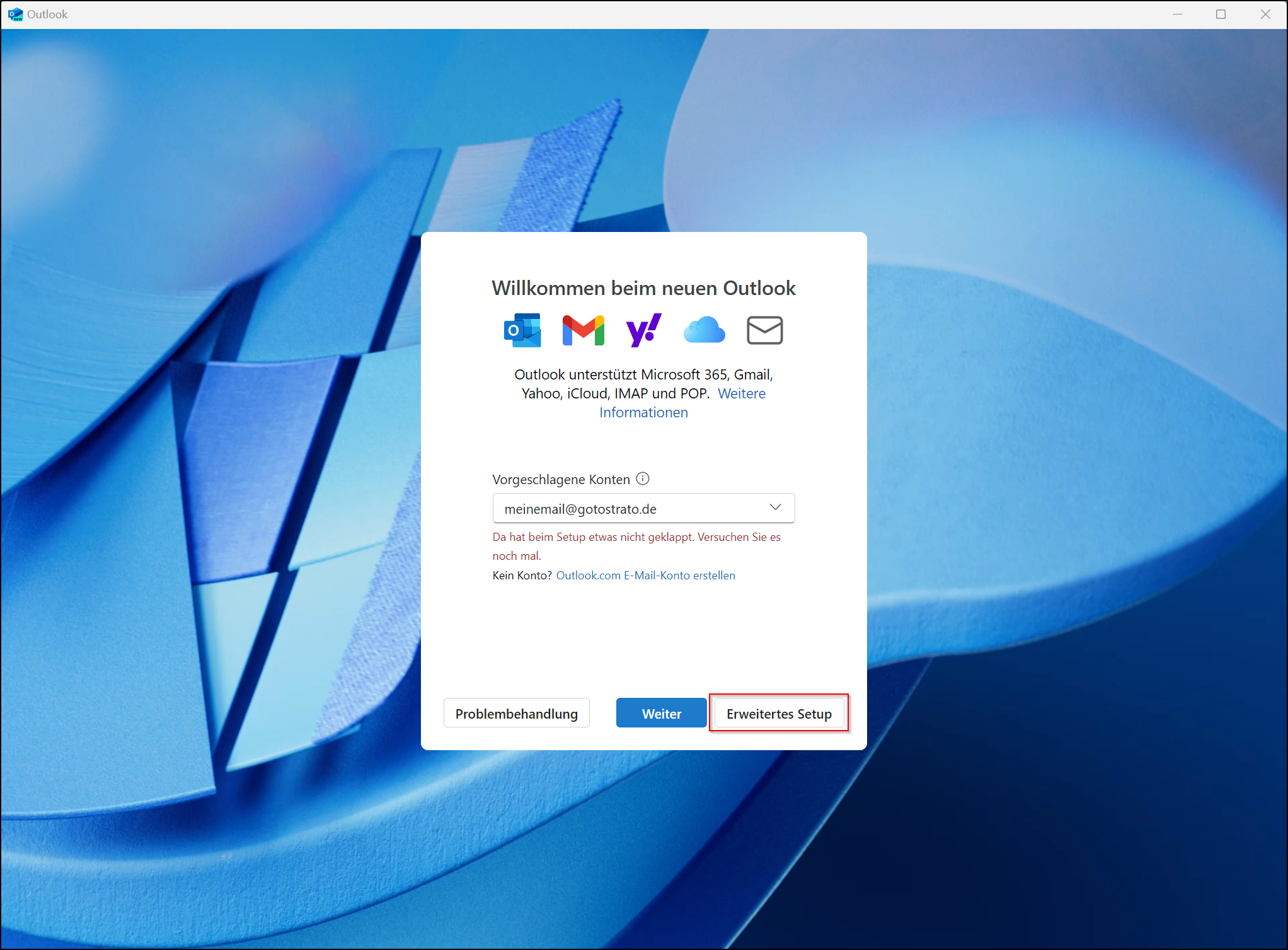Click the generic mail envelope icon
The image size is (1288, 950).
[x=764, y=330]
